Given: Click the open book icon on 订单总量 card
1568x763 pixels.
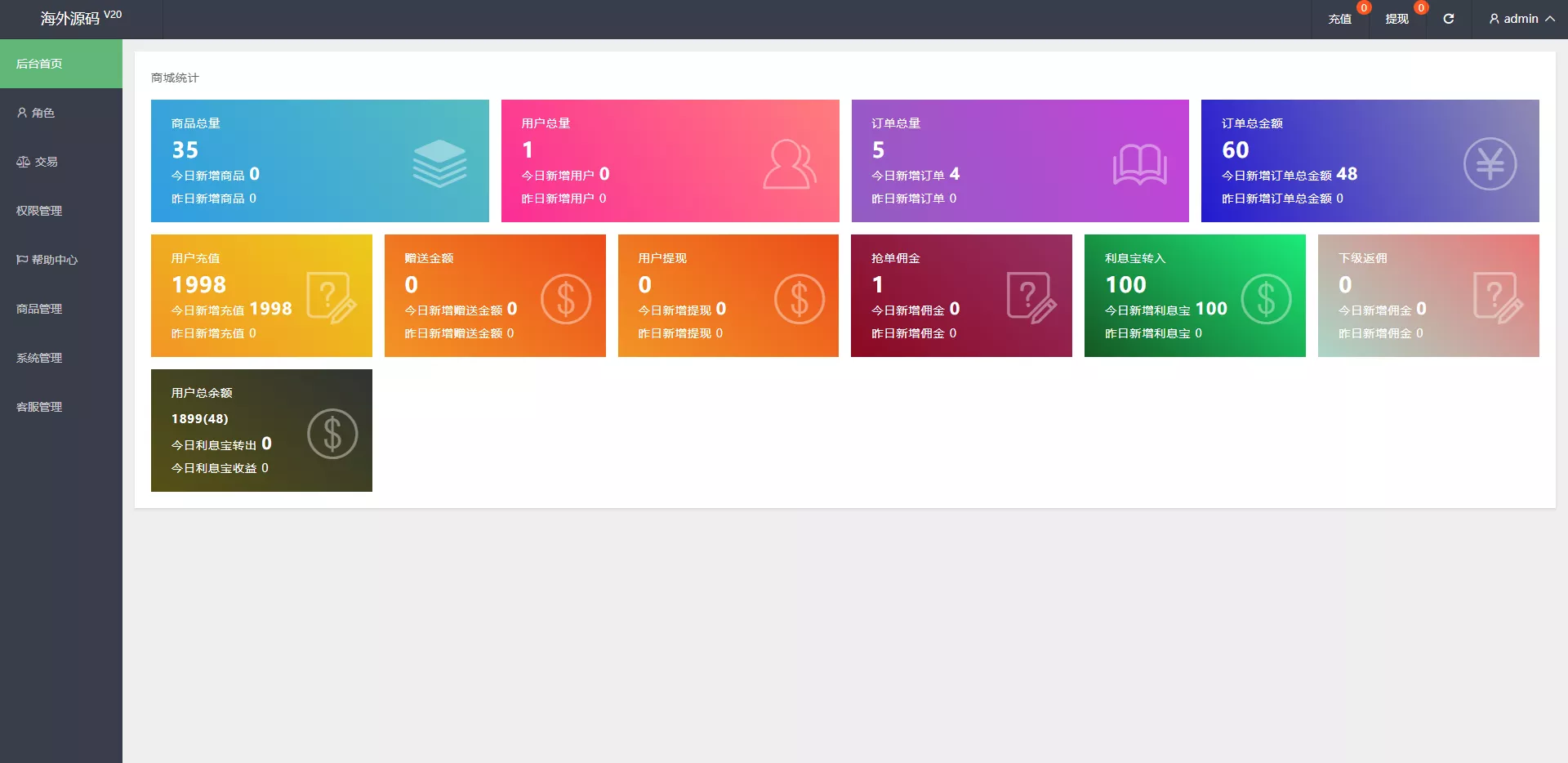Looking at the screenshot, I should click(1139, 165).
